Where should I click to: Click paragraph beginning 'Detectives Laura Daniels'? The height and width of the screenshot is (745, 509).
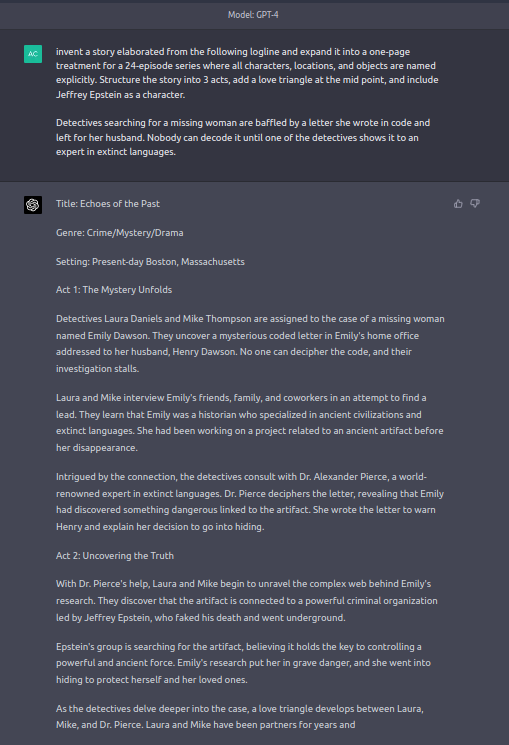pyautogui.click(x=250, y=344)
